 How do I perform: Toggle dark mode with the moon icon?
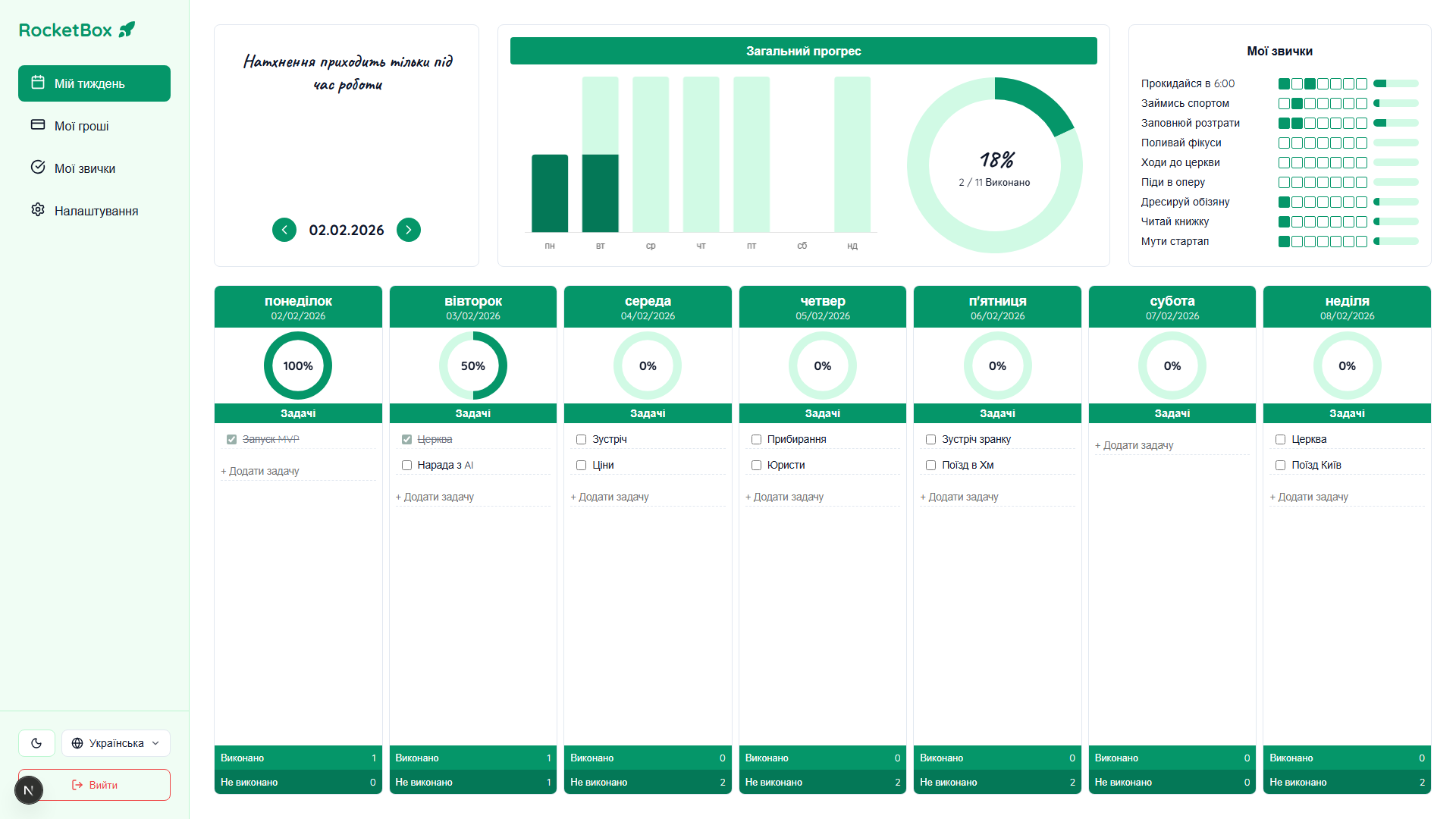coord(36,743)
